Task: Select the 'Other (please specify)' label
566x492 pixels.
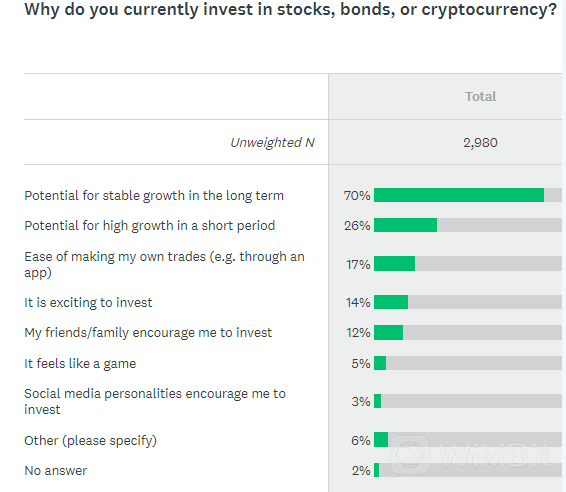Action: pos(91,440)
